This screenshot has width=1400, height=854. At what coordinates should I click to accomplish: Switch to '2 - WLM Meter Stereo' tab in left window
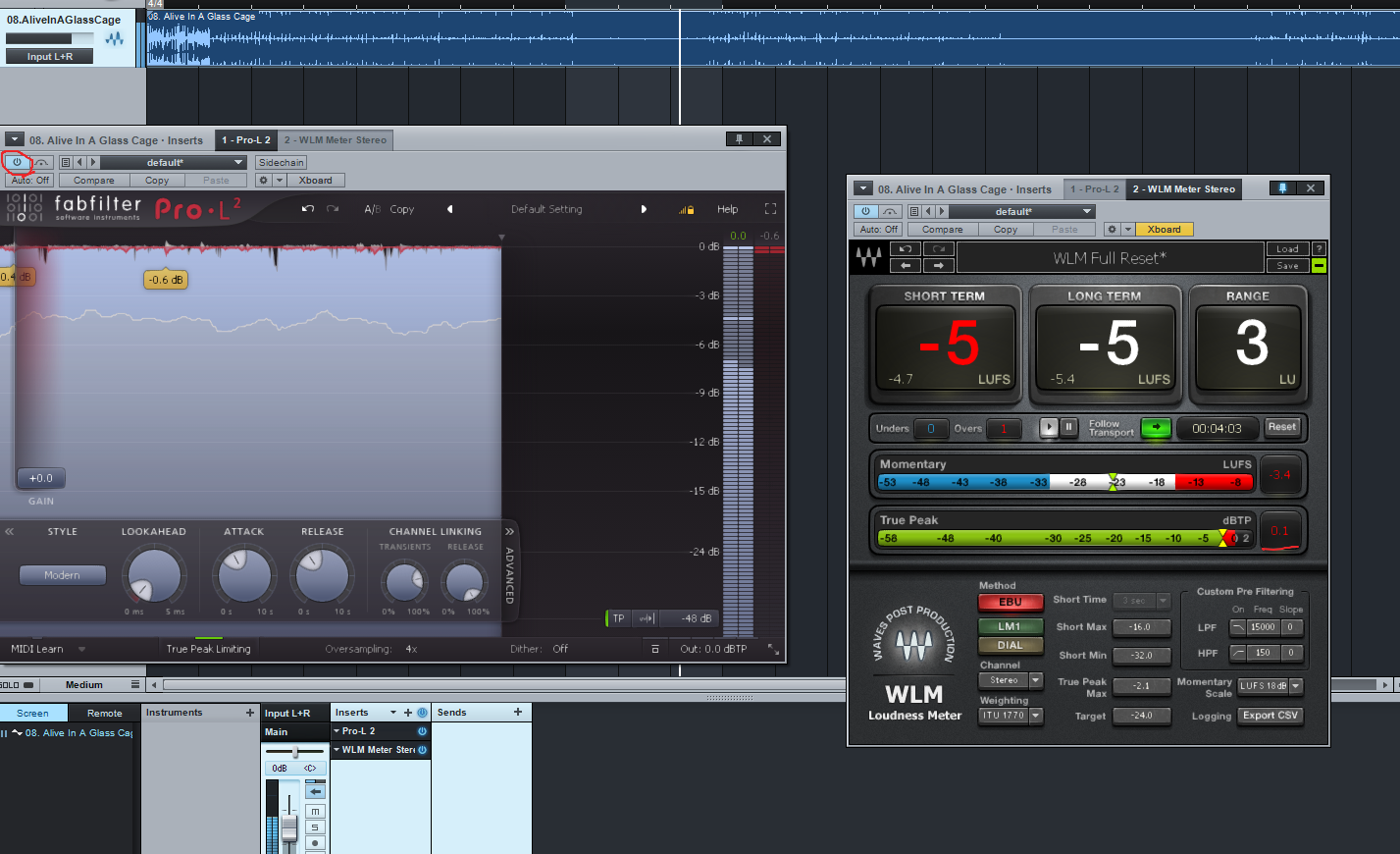point(336,139)
